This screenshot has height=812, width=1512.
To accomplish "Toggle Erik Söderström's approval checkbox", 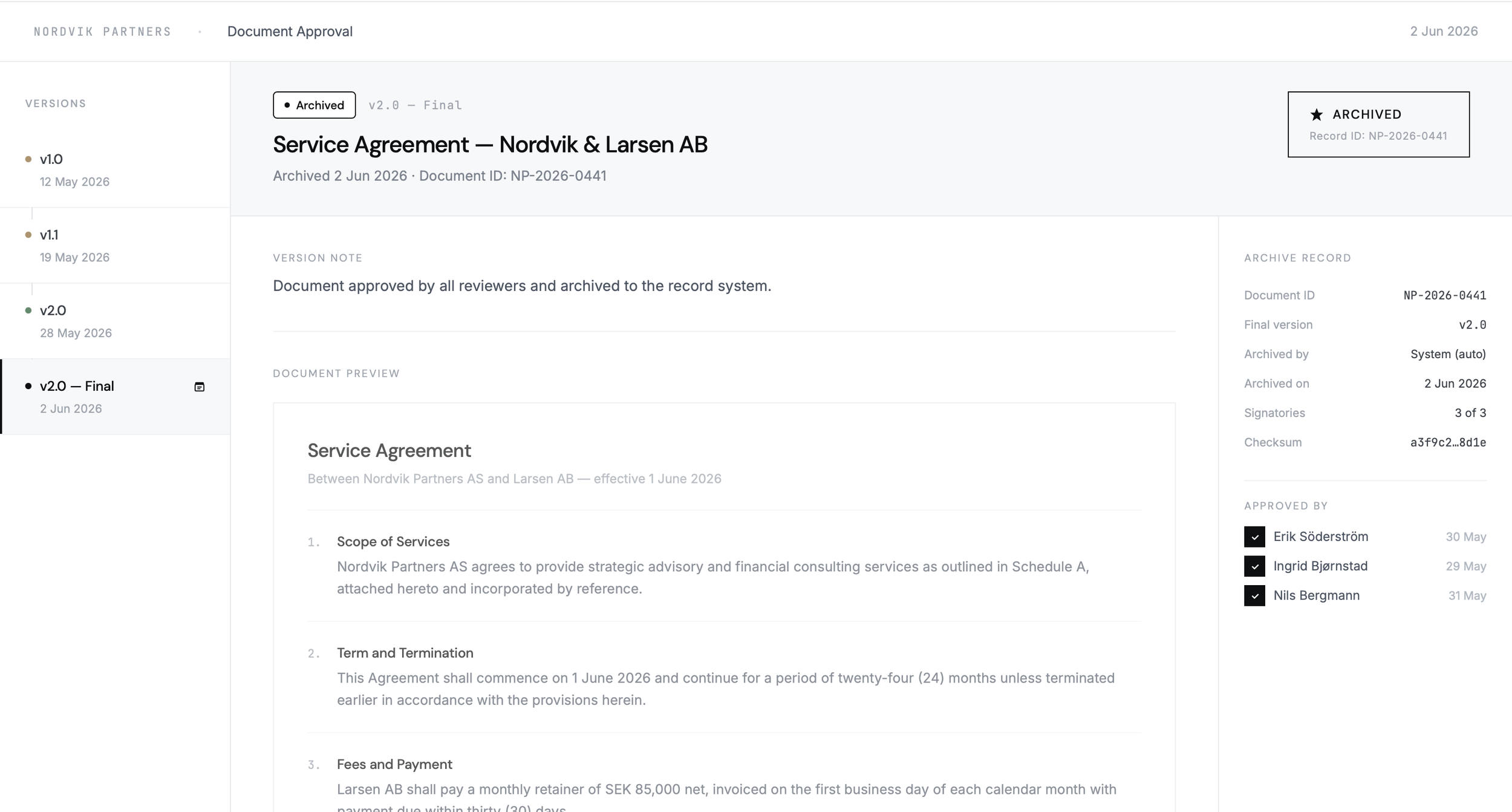I will (x=1254, y=537).
